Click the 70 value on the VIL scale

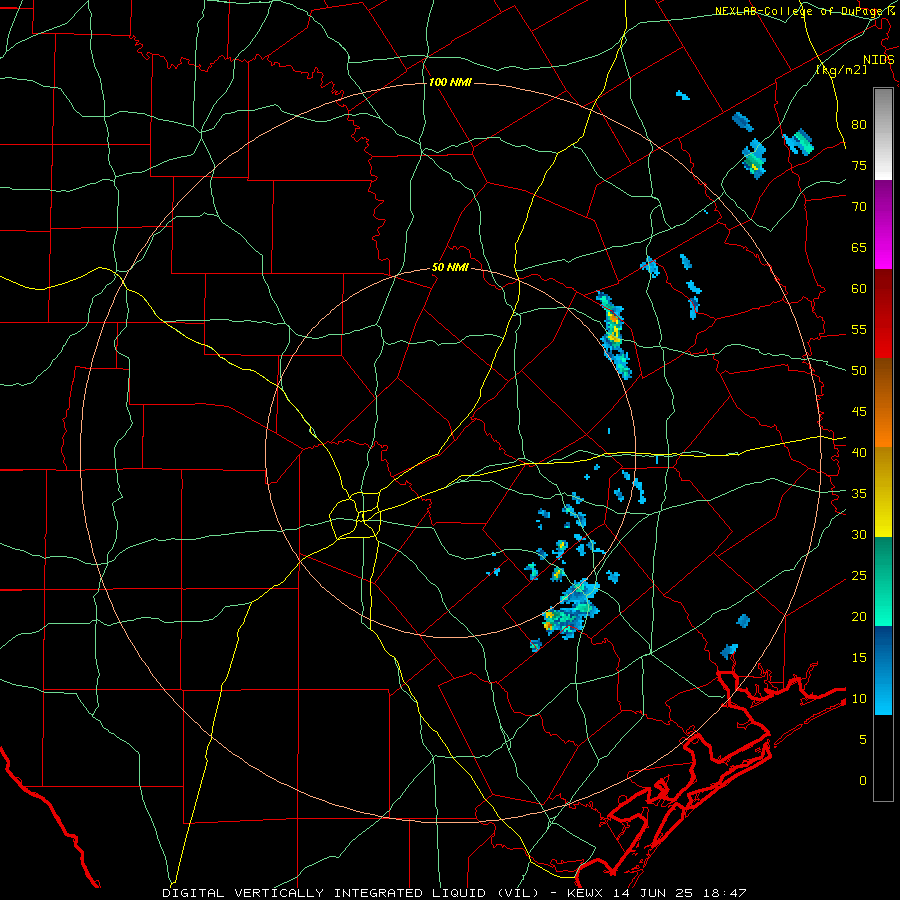pyautogui.click(x=859, y=207)
